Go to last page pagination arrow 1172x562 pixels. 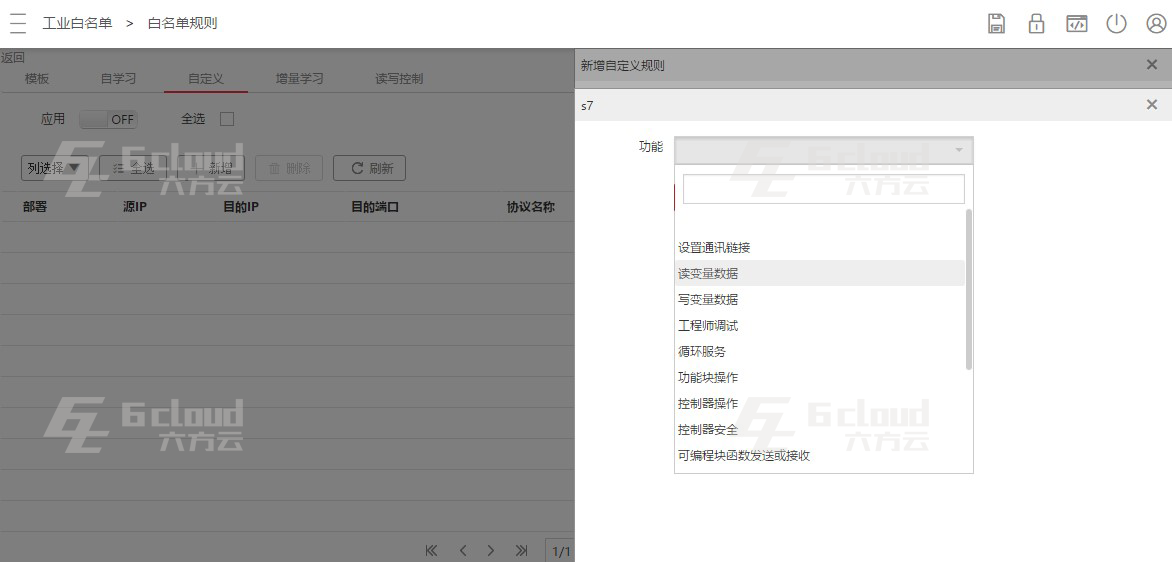[521, 551]
